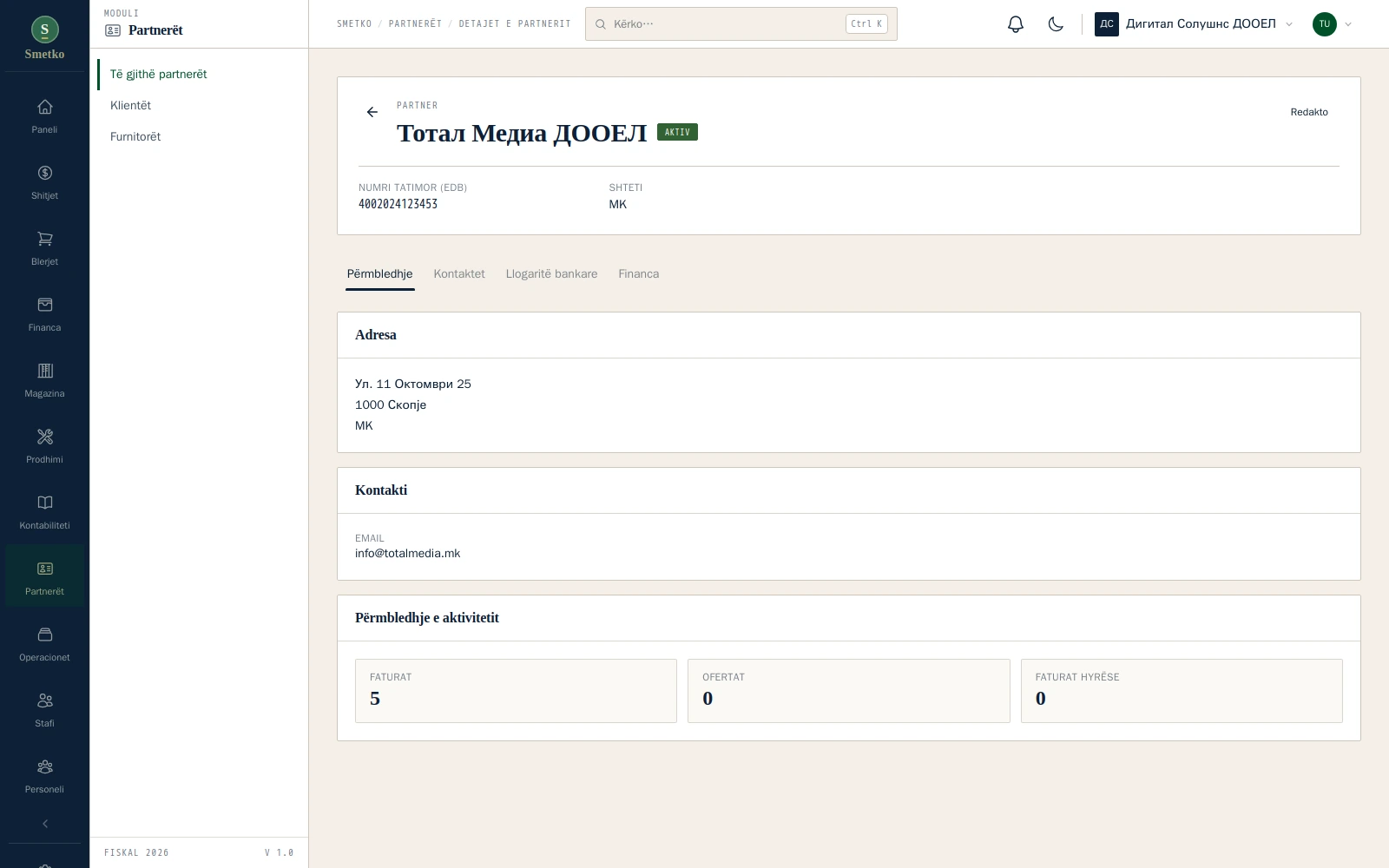
Task: Open the company switcher Дигитал Солушнс ДООЕЛ
Action: (x=1194, y=24)
